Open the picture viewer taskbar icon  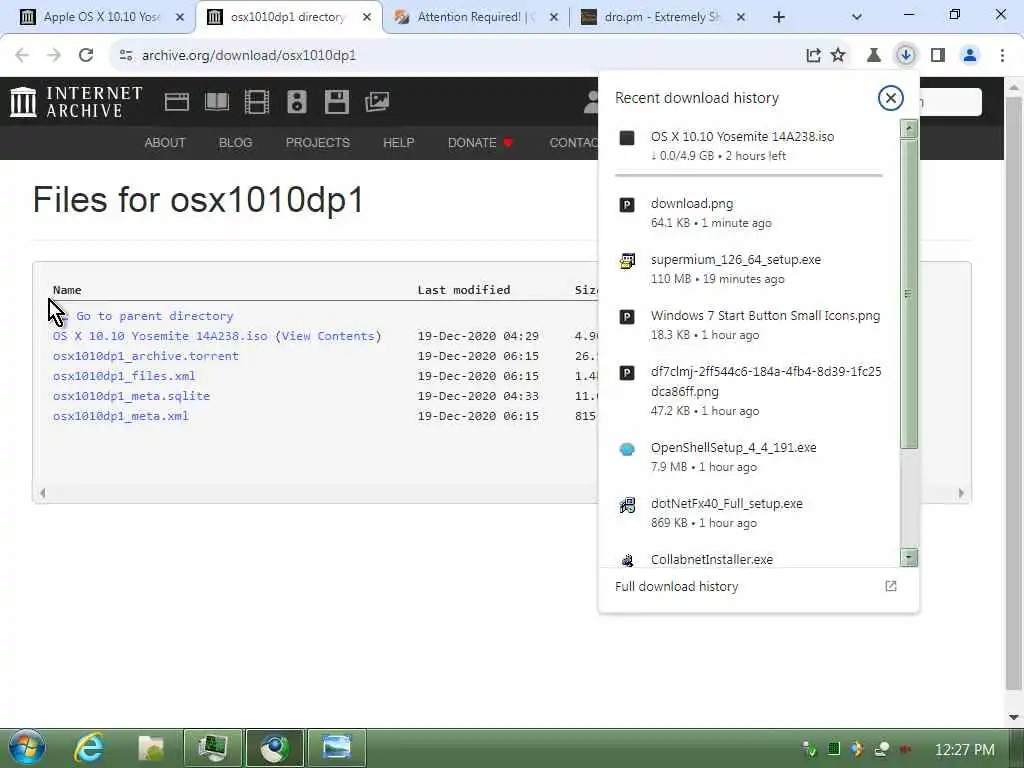click(336, 748)
